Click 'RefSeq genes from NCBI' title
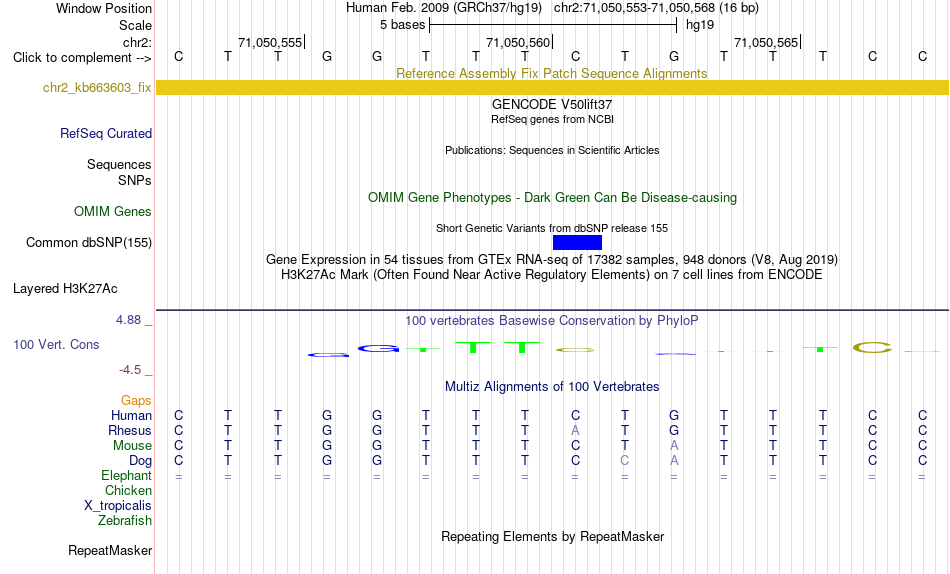Viewport: 950px width, 574px height. pyautogui.click(x=553, y=119)
